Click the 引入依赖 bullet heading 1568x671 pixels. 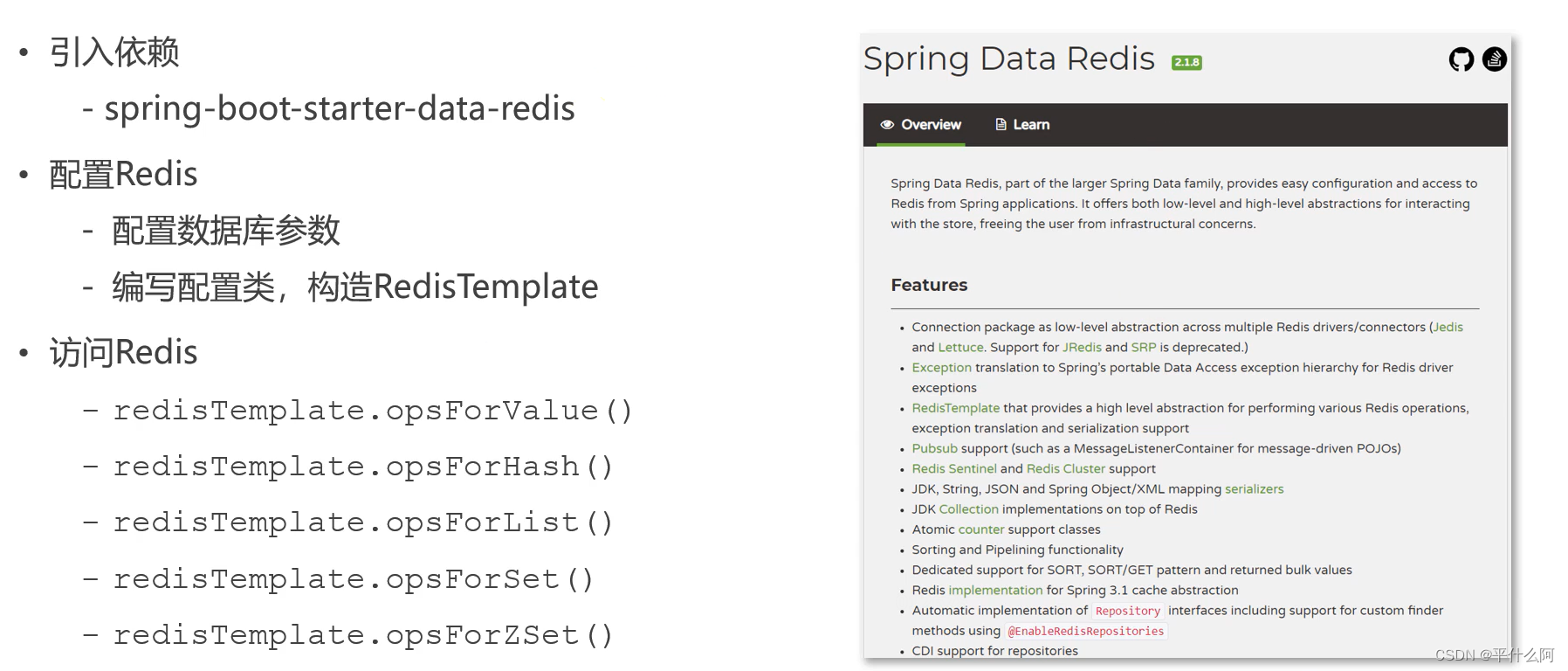(x=114, y=52)
